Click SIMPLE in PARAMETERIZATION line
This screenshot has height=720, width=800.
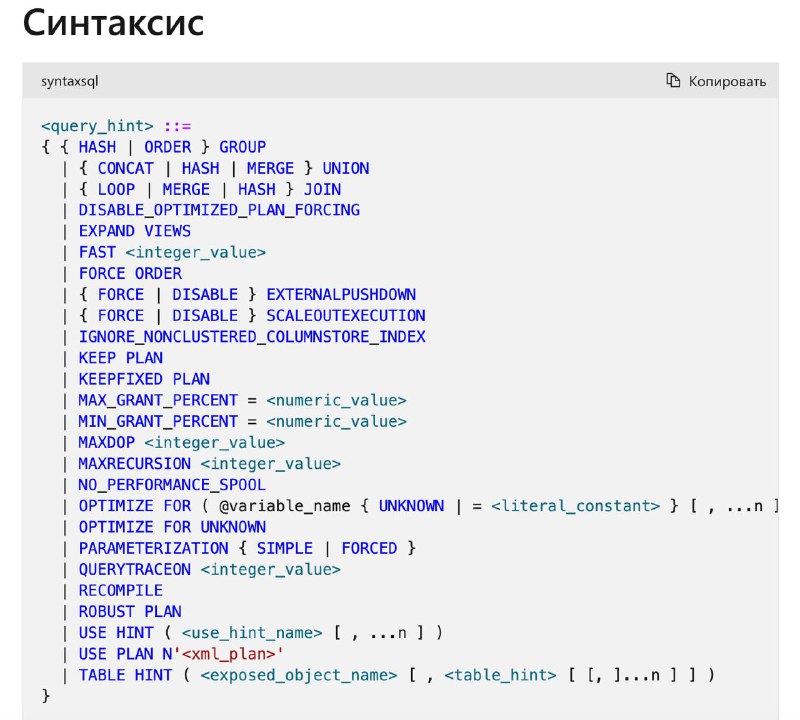[285, 549]
